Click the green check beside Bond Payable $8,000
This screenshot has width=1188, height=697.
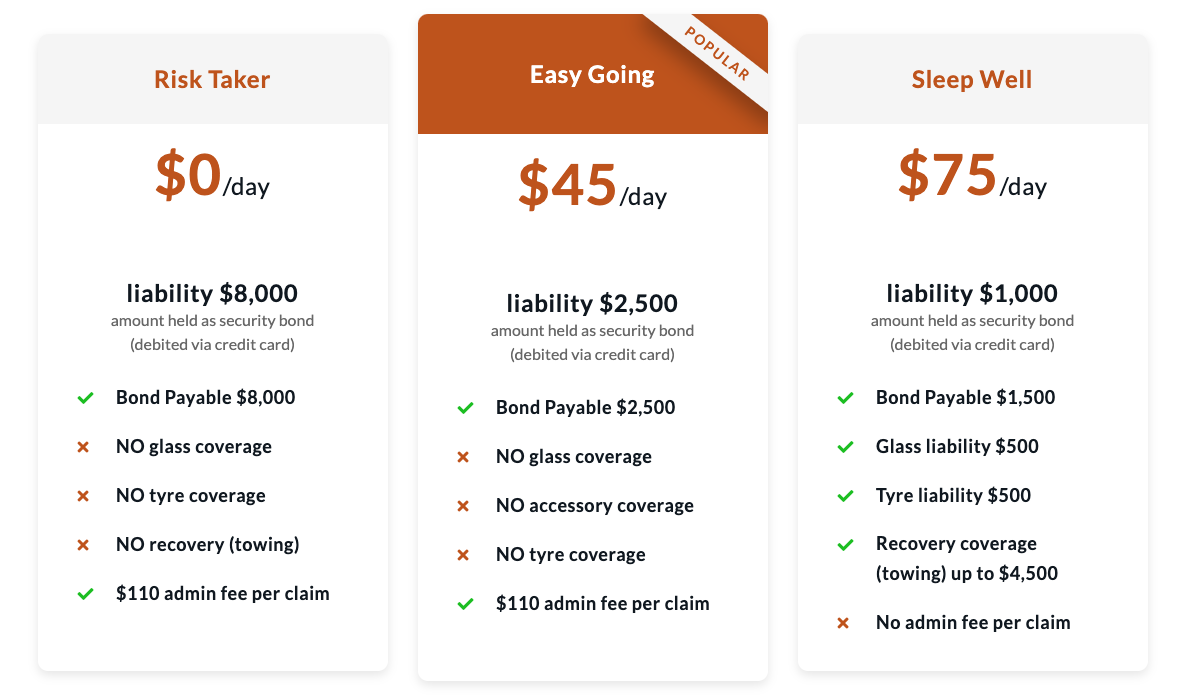coord(86,398)
